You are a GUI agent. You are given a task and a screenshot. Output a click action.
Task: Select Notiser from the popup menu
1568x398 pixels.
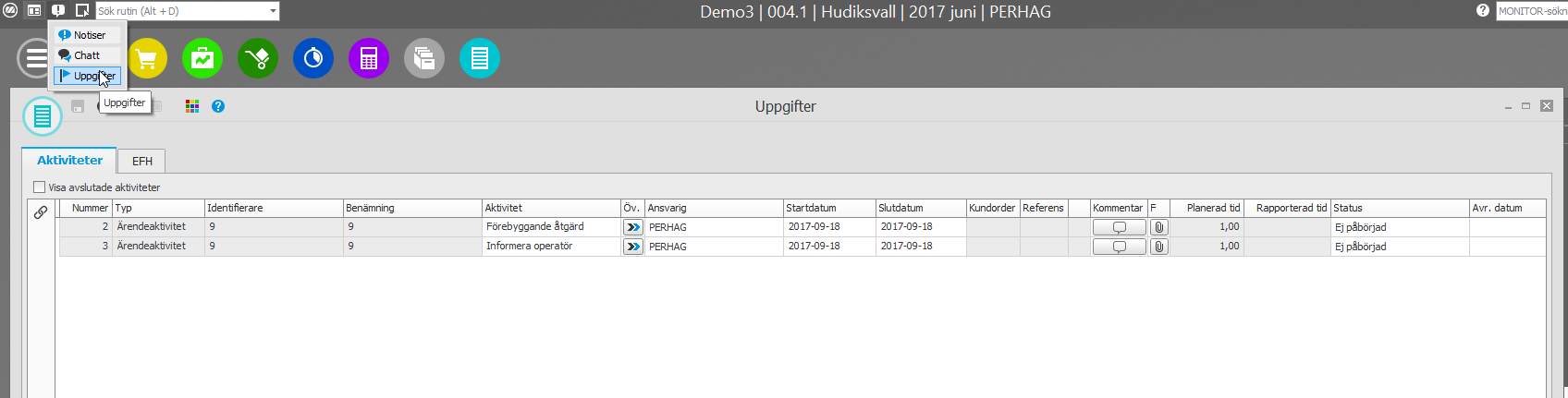[89, 35]
